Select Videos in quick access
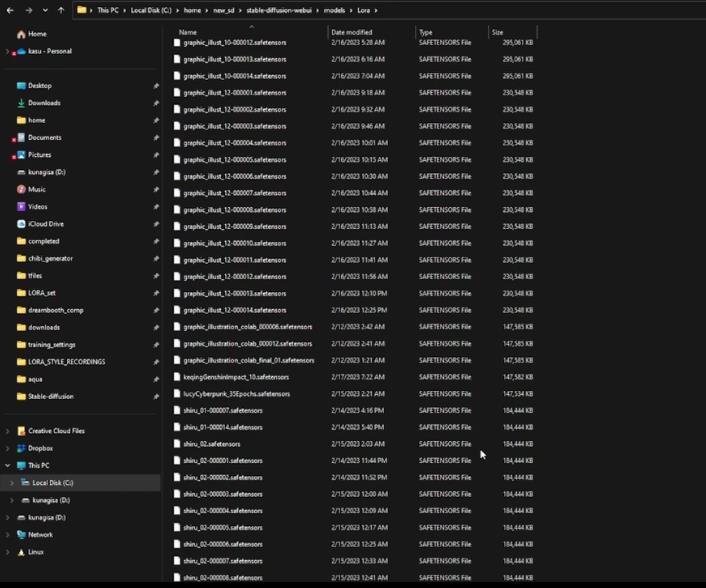The height and width of the screenshot is (588, 706). pos(37,207)
